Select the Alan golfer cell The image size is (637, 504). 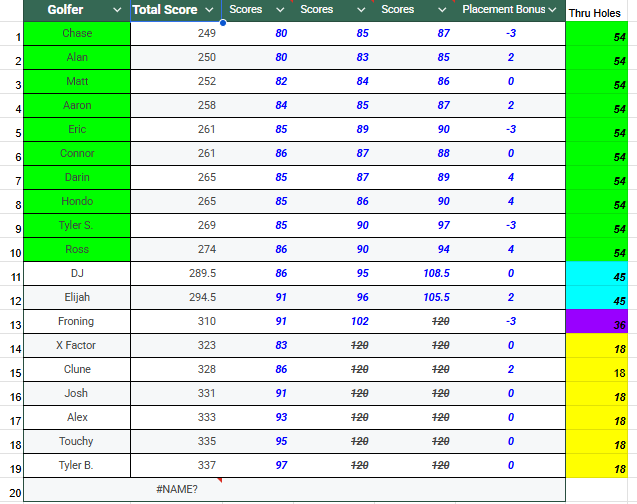77,57
